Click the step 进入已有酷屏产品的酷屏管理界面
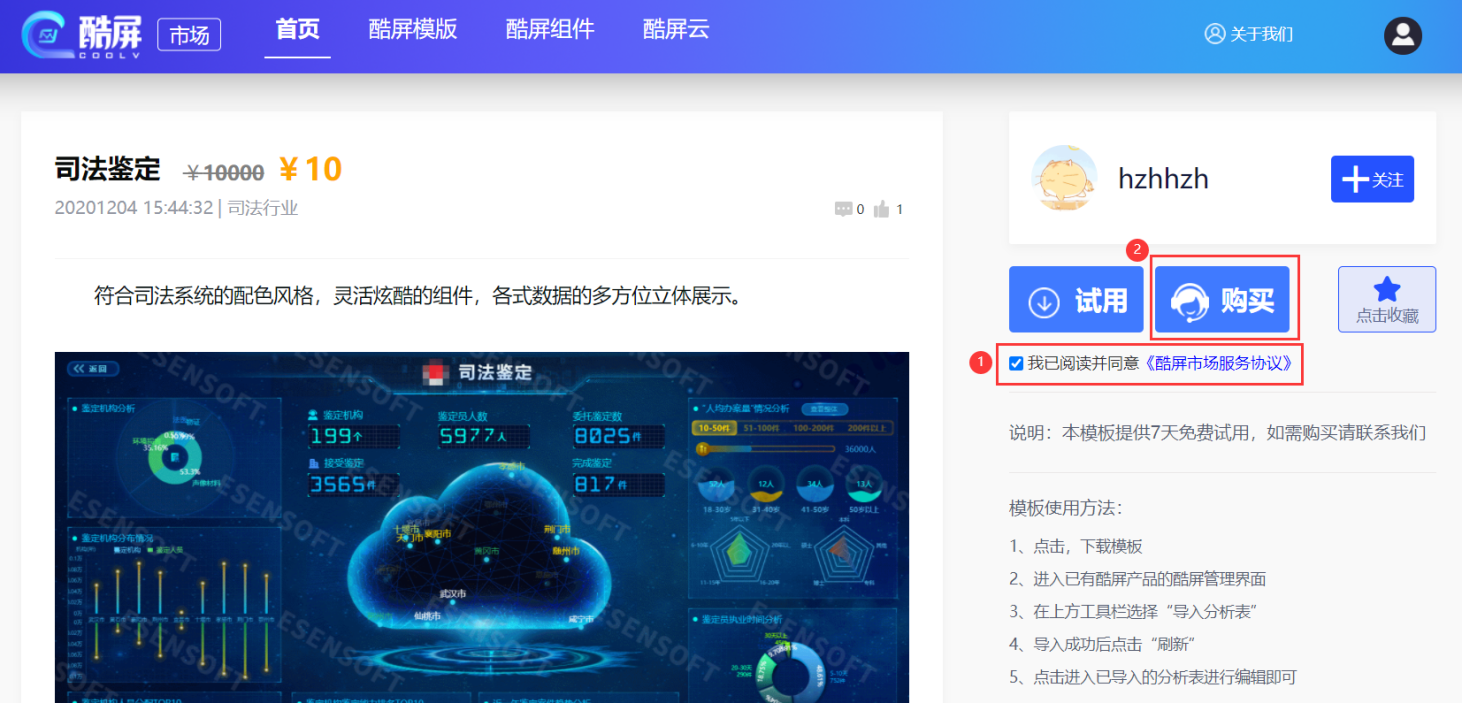 pyautogui.click(x=1138, y=579)
